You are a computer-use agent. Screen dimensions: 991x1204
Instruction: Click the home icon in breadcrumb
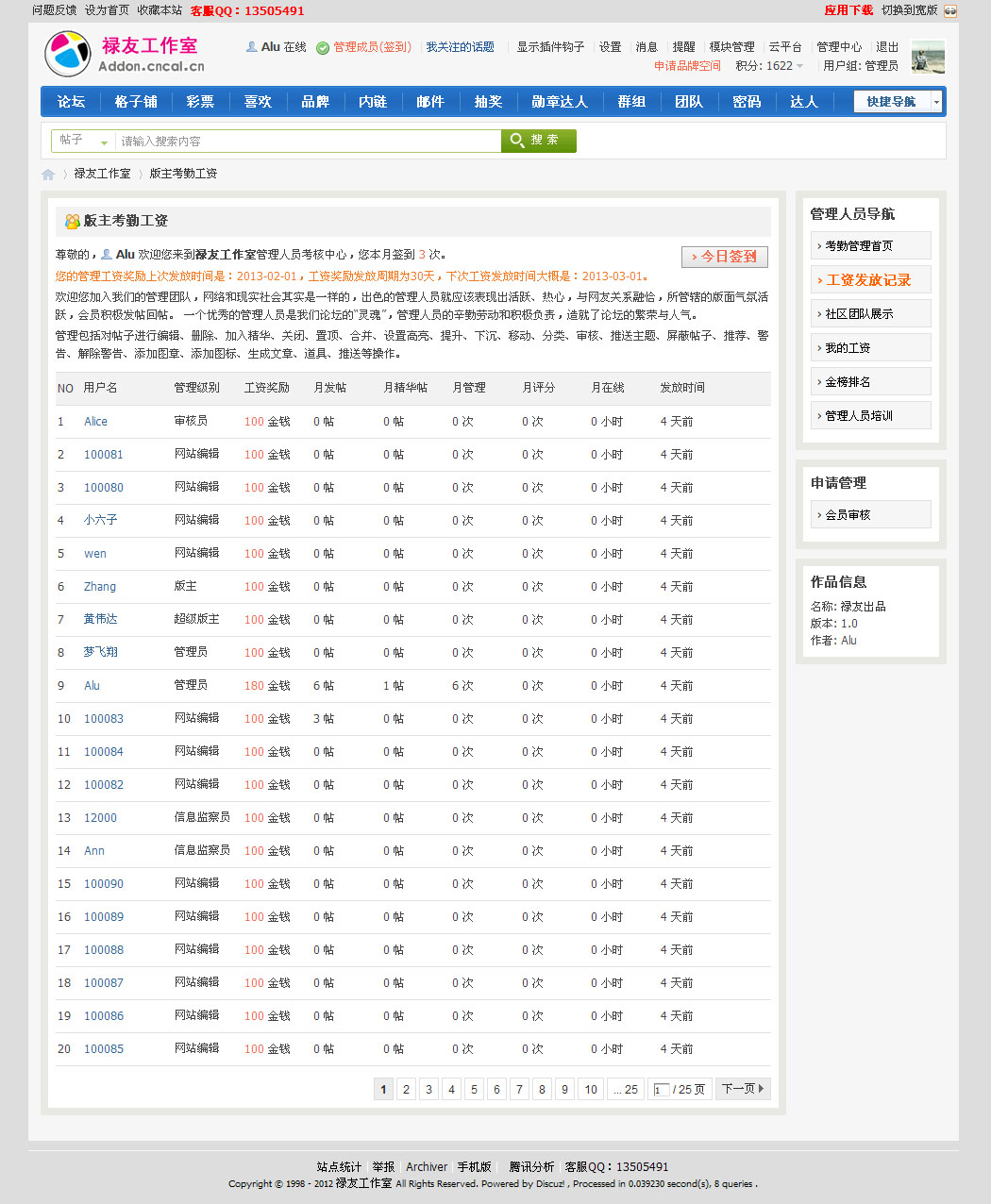pos(48,175)
